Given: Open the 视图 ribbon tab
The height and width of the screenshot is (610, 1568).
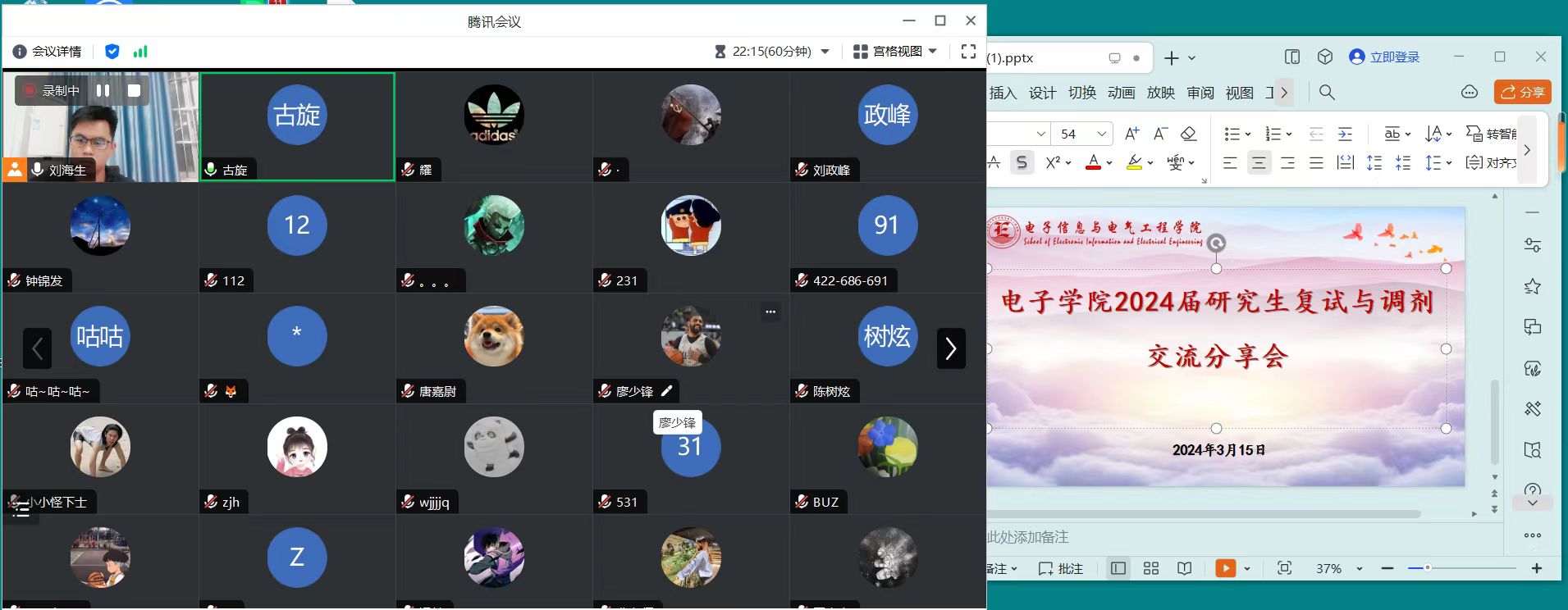Looking at the screenshot, I should (1240, 93).
